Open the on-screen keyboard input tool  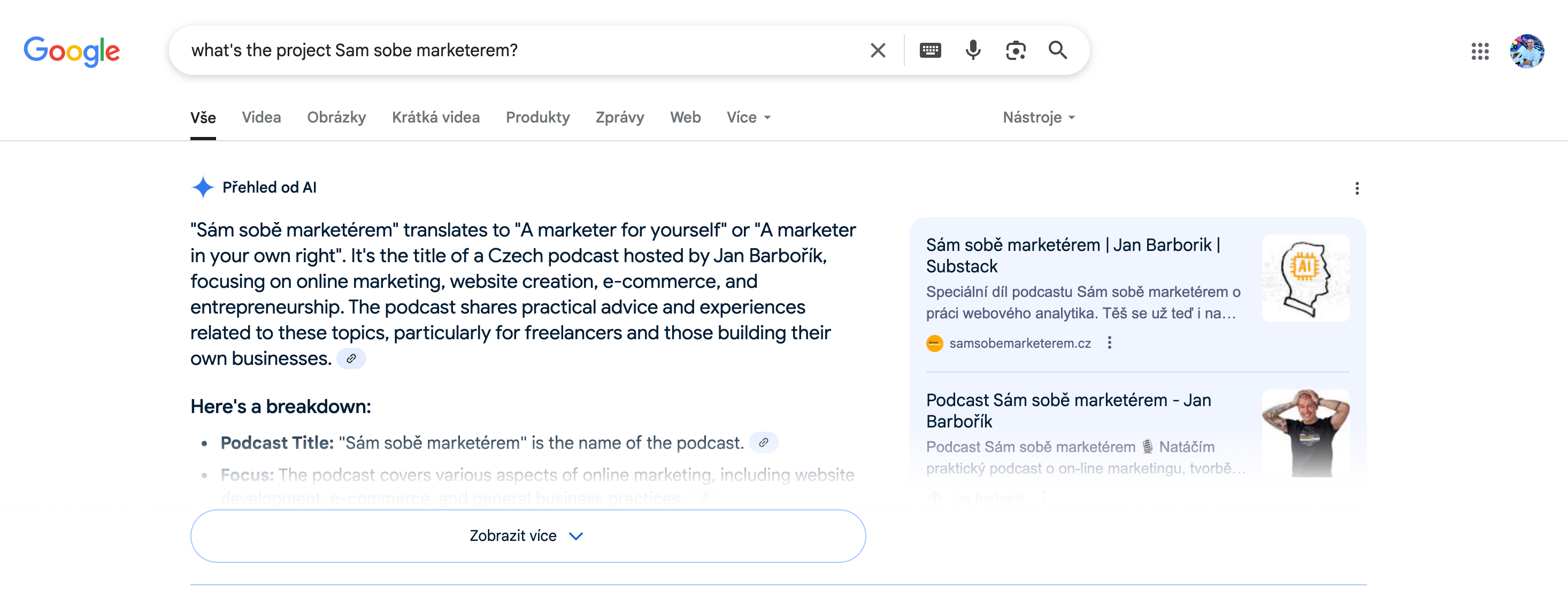click(929, 50)
